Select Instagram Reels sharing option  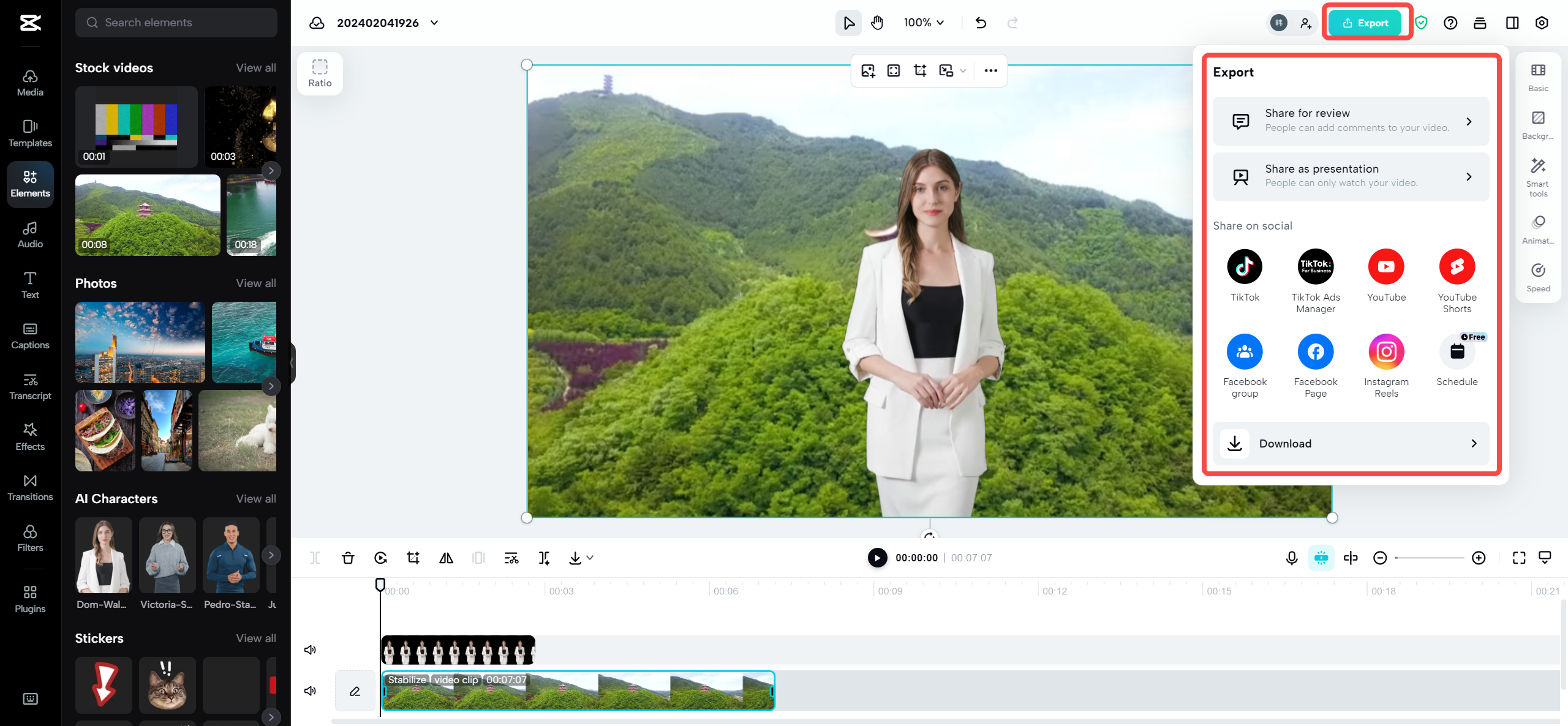pos(1386,352)
